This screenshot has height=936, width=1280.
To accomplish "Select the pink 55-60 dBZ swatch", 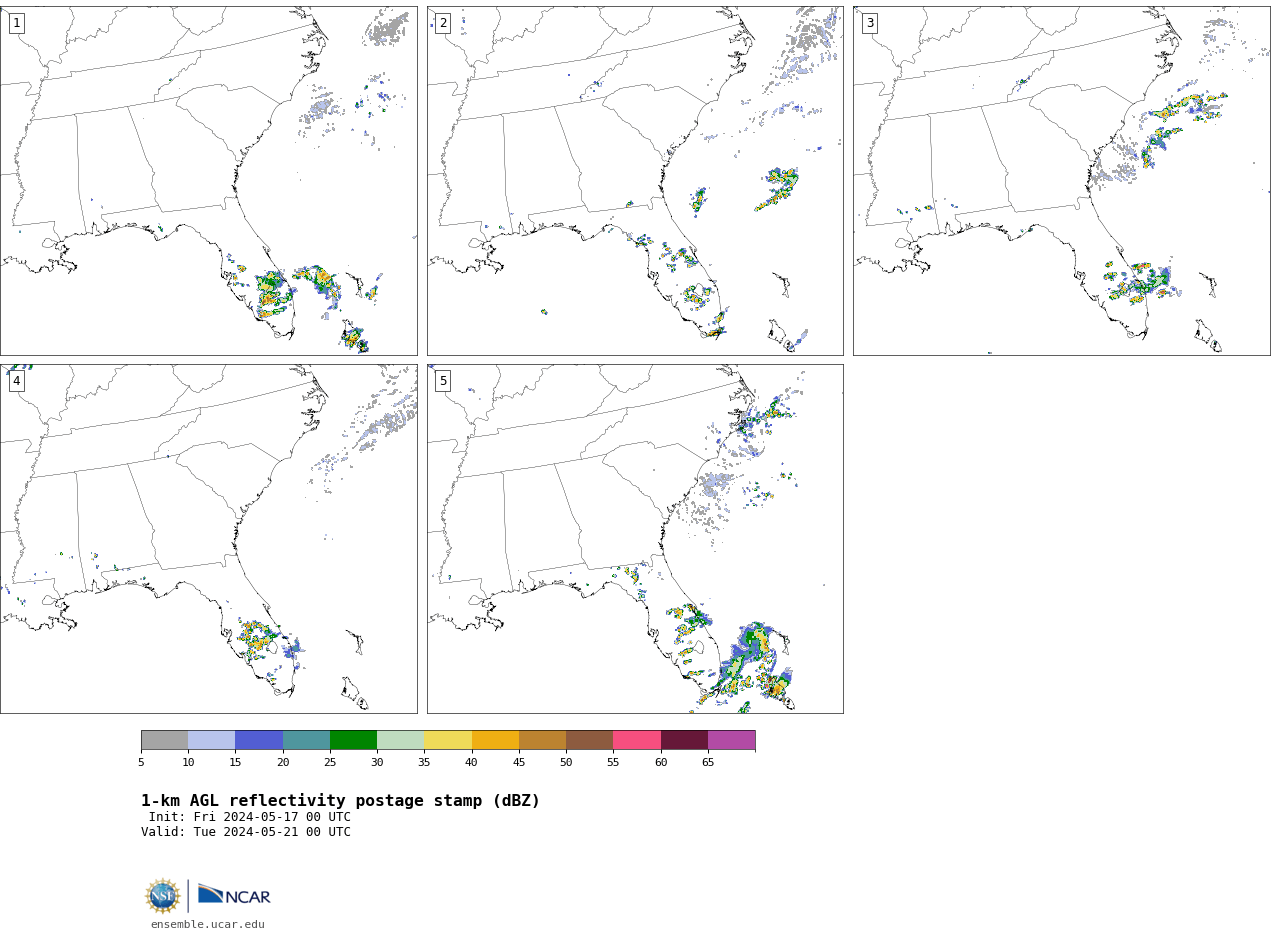I will point(637,740).
